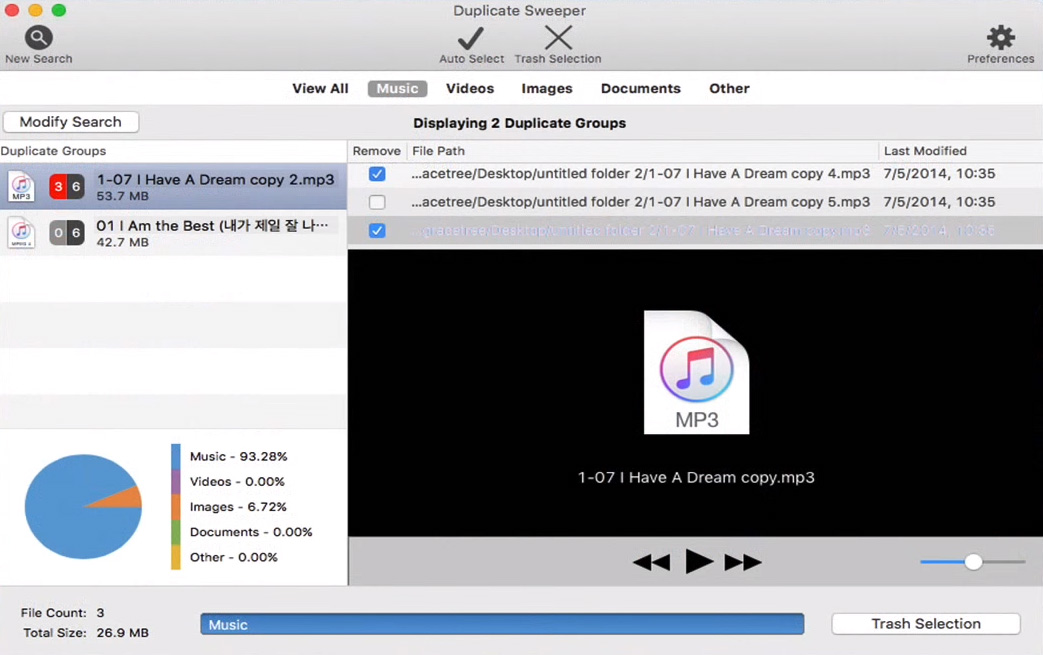Click the New Search magnifier icon
Image resolution: width=1043 pixels, height=655 pixels.
click(x=38, y=38)
